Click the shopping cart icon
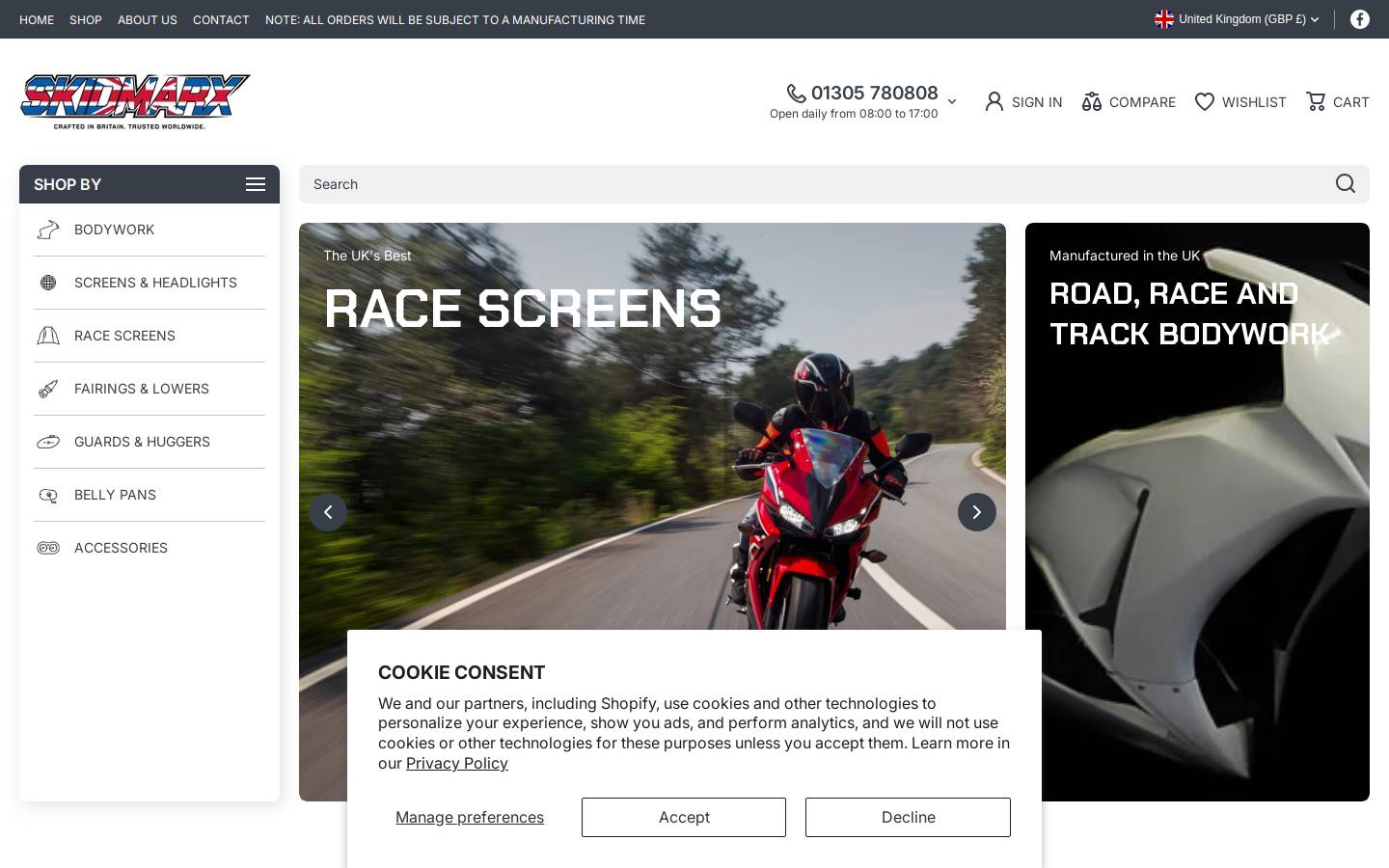Viewport: 1389px width, 868px height. pyautogui.click(x=1315, y=101)
